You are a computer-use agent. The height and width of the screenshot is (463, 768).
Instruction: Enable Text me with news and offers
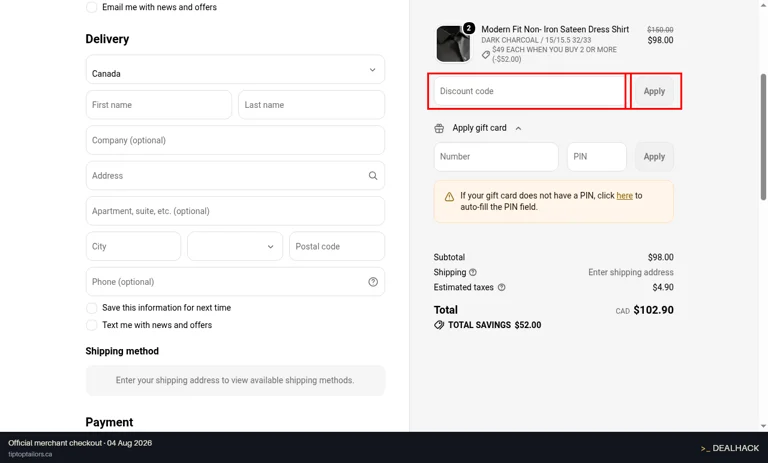[x=91, y=325]
